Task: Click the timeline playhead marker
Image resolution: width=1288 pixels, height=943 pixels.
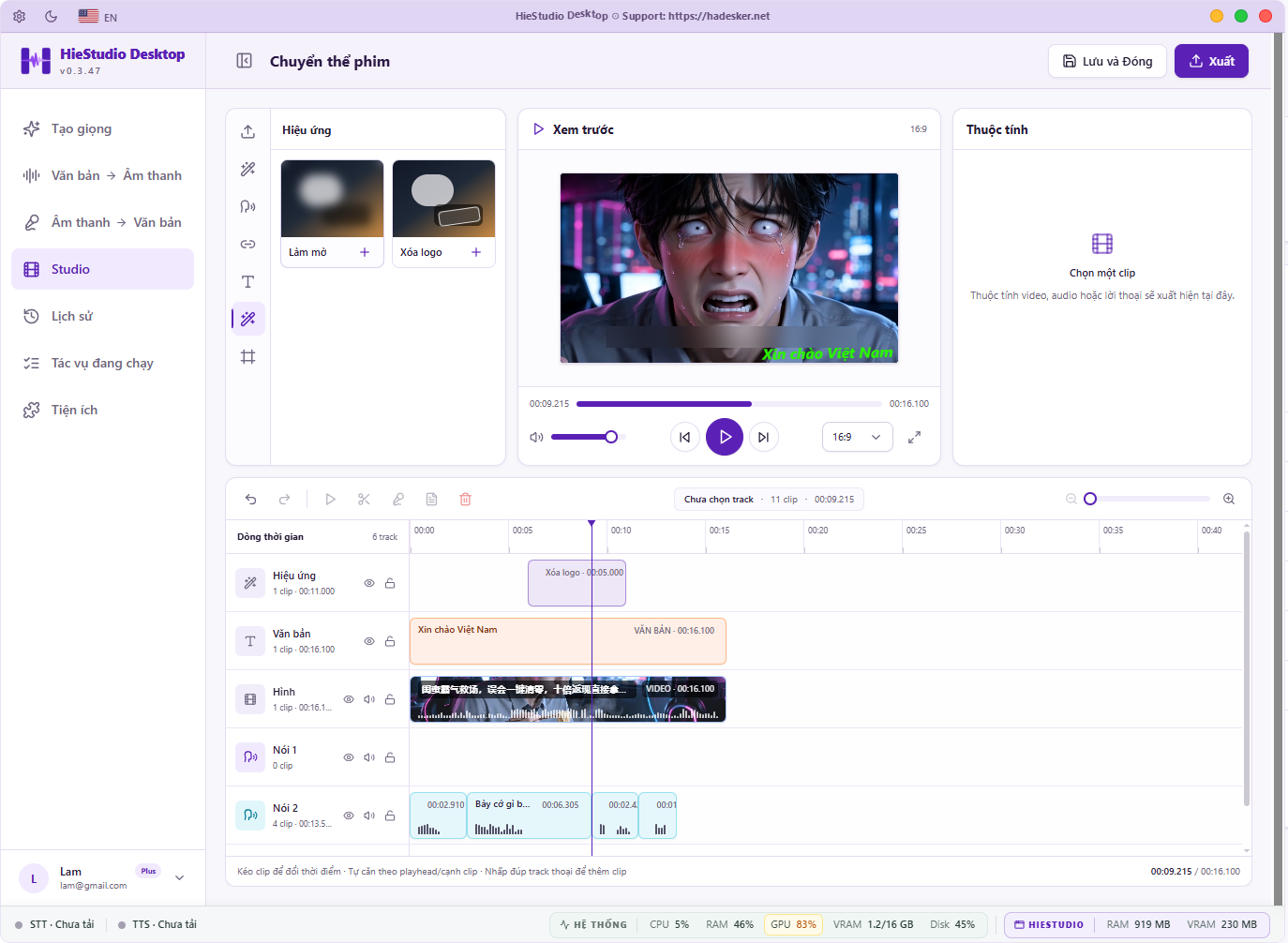Action: pos(592,523)
